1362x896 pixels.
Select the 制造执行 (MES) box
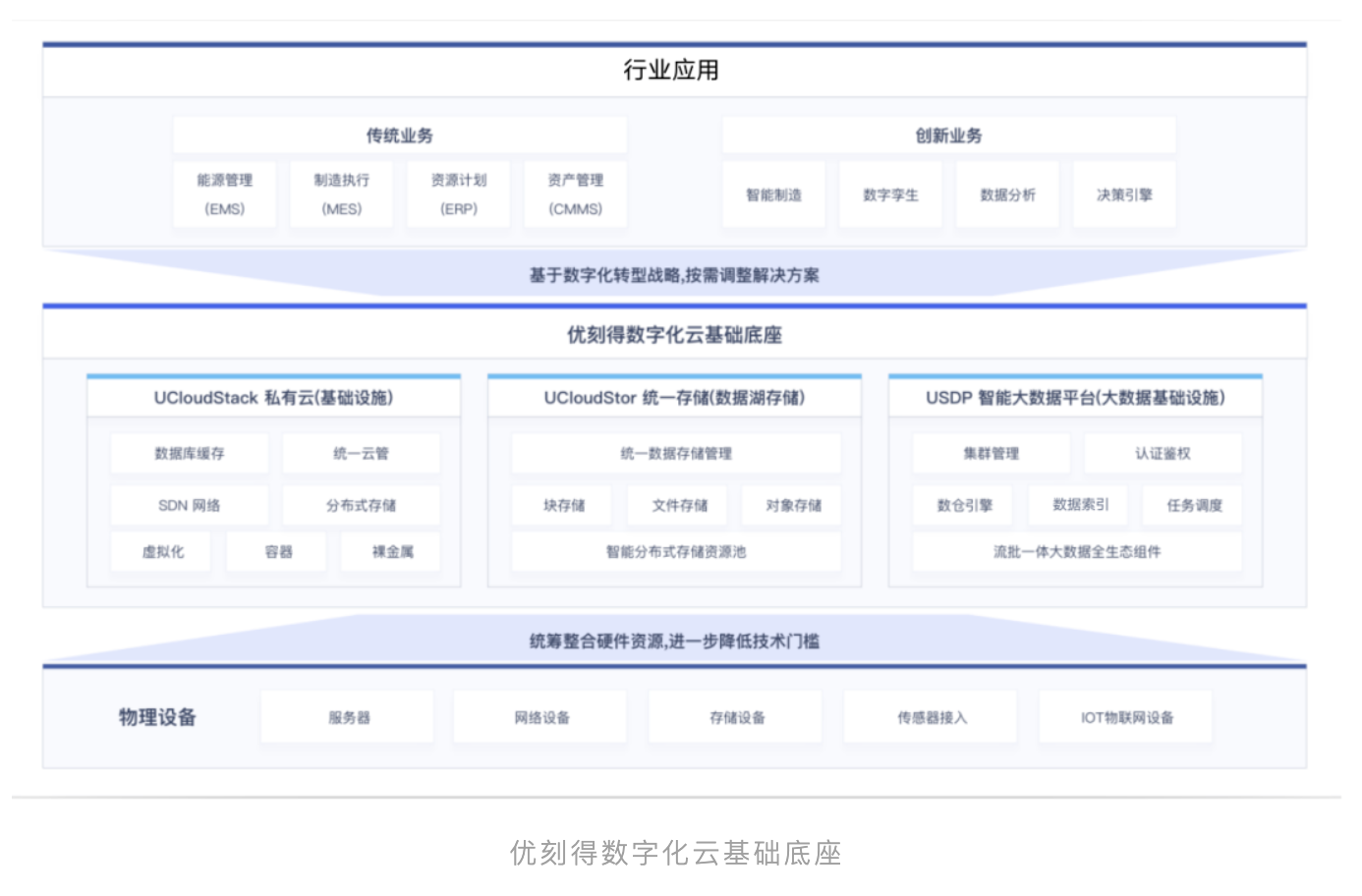pyautogui.click(x=341, y=195)
